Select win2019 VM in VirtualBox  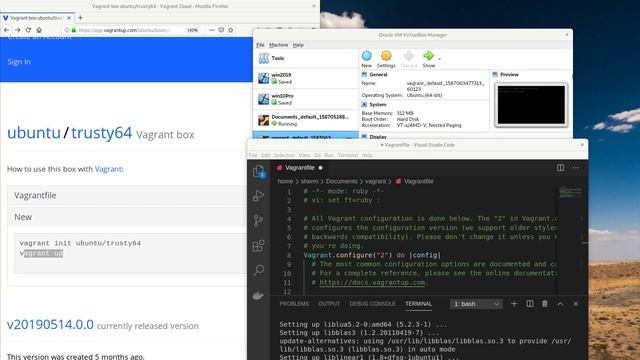click(306, 78)
